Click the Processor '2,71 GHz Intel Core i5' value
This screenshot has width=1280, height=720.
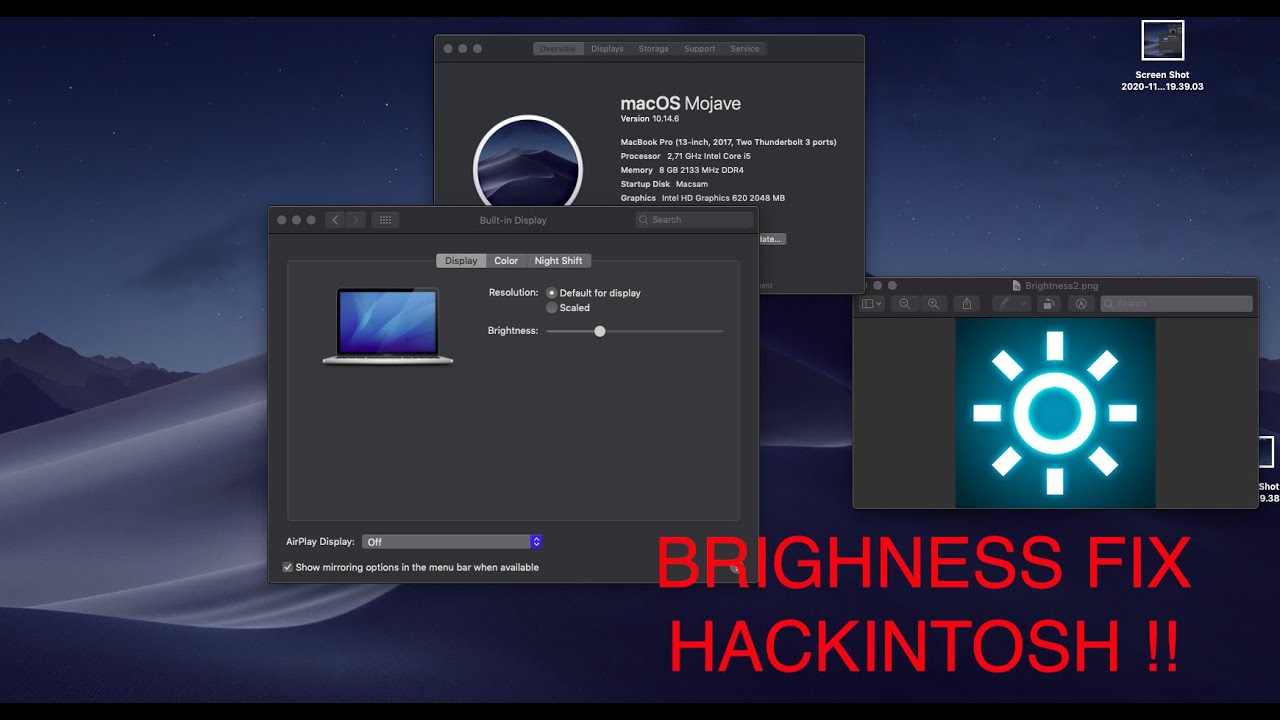tap(709, 156)
